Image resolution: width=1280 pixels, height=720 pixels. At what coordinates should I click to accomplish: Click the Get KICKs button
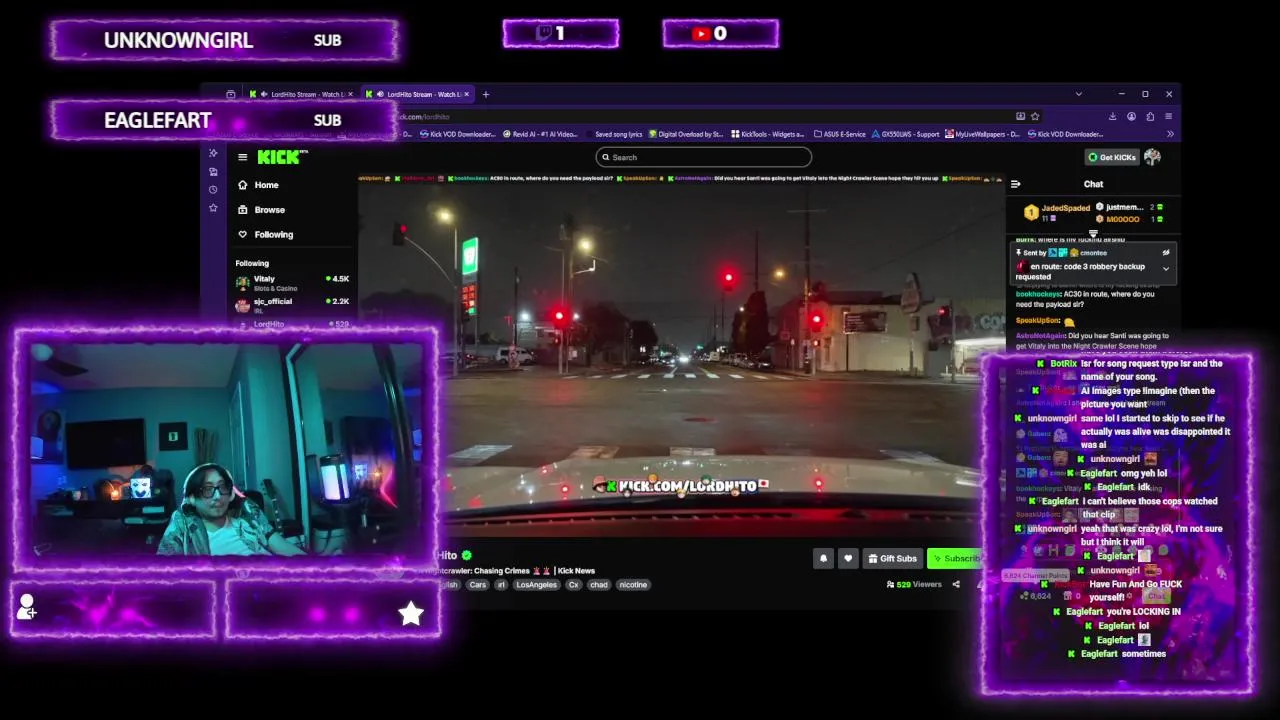coord(1112,157)
